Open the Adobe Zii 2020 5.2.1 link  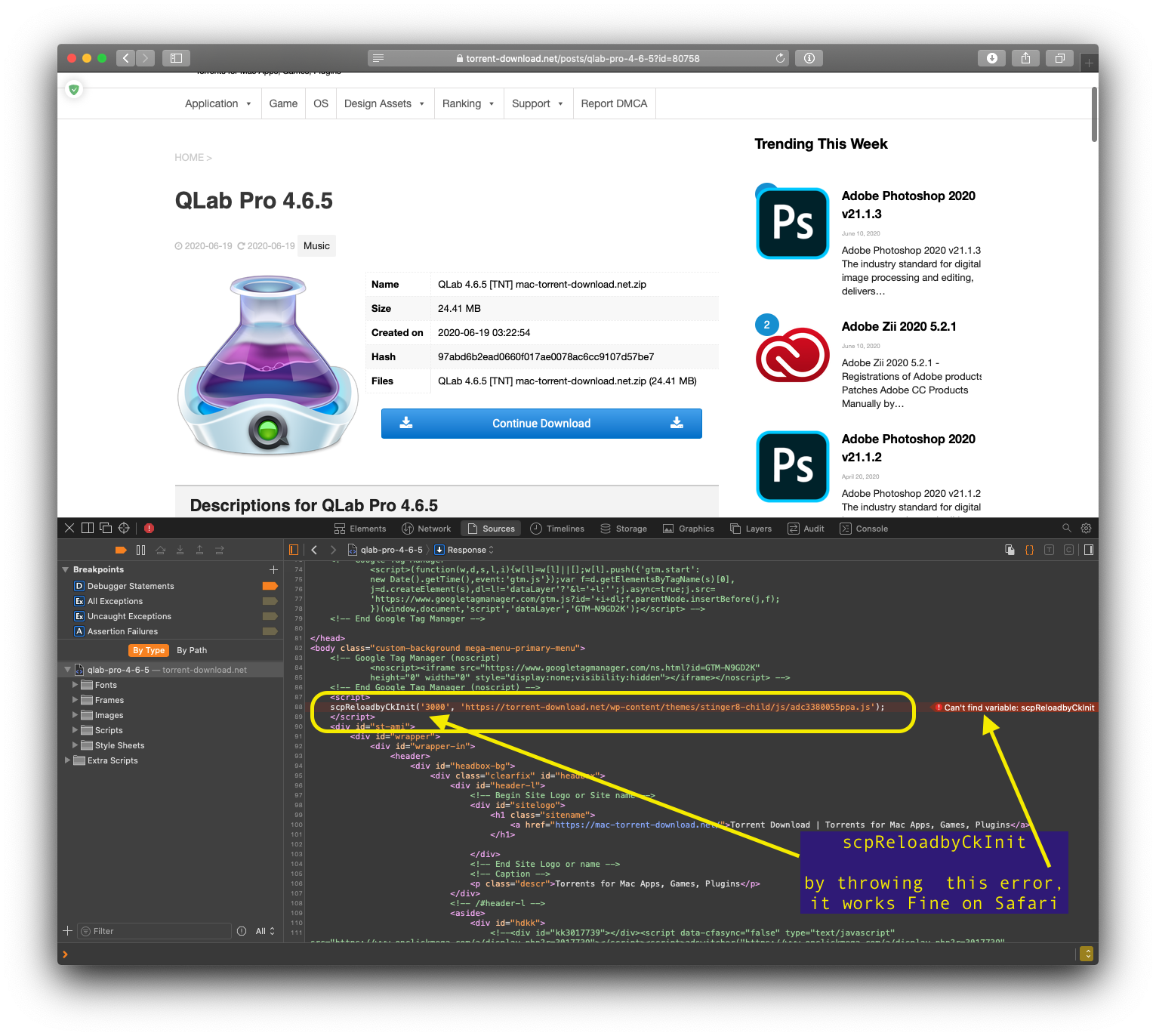(x=899, y=326)
